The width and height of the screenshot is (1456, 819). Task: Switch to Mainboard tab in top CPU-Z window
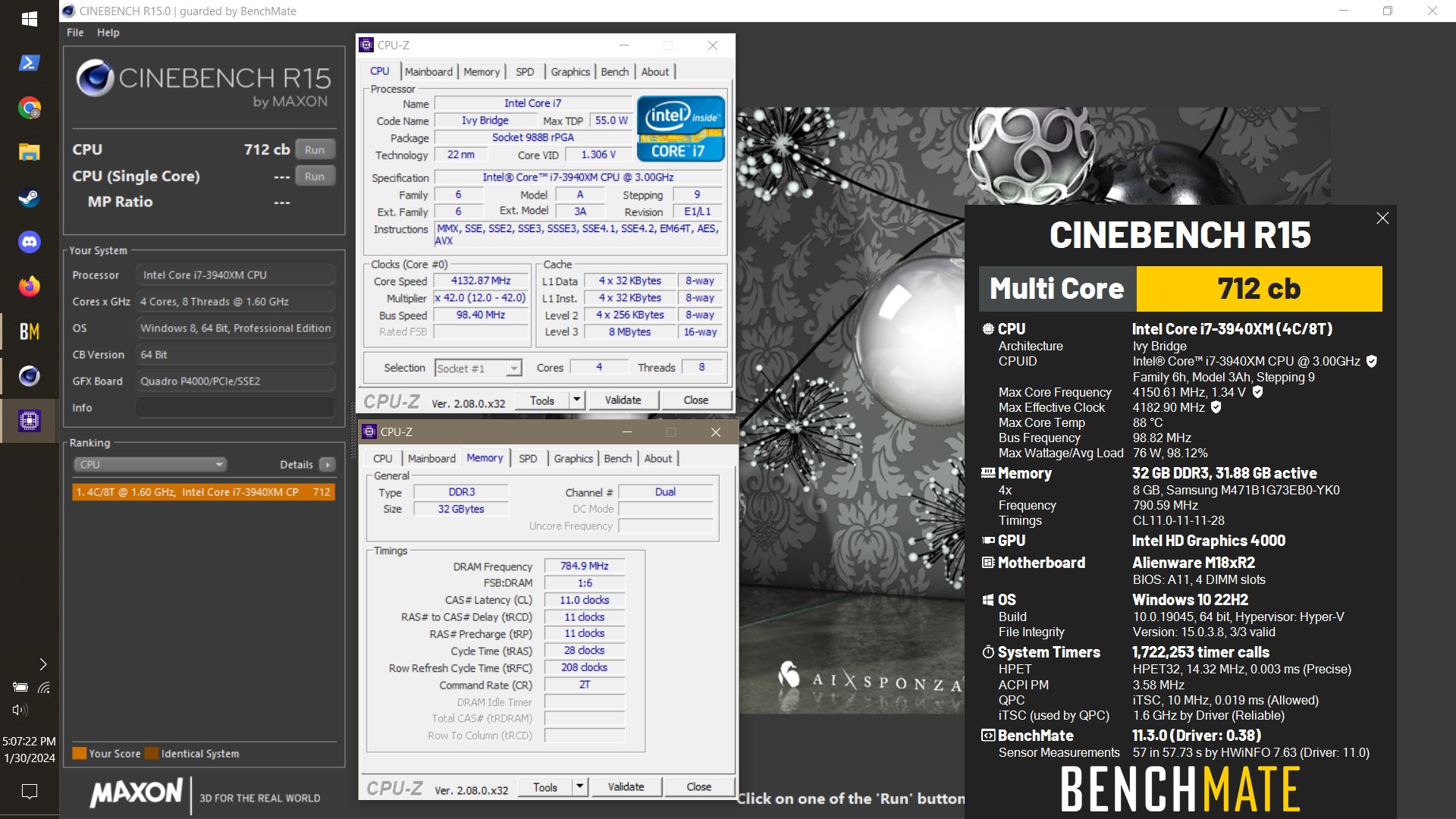pos(428,71)
